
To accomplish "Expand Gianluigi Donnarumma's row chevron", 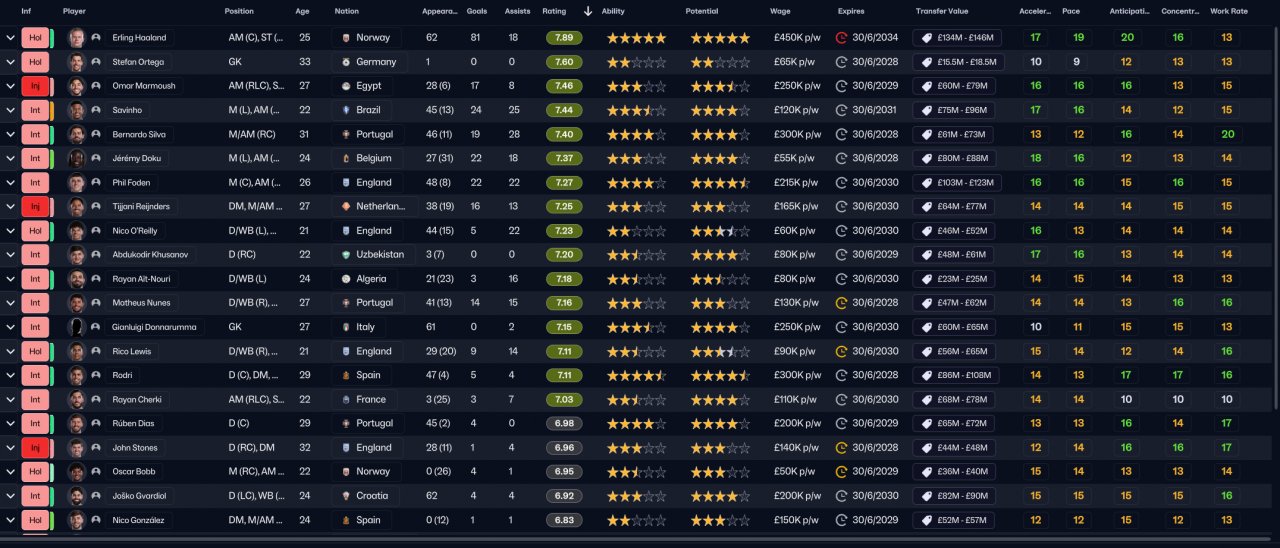I will [10, 327].
